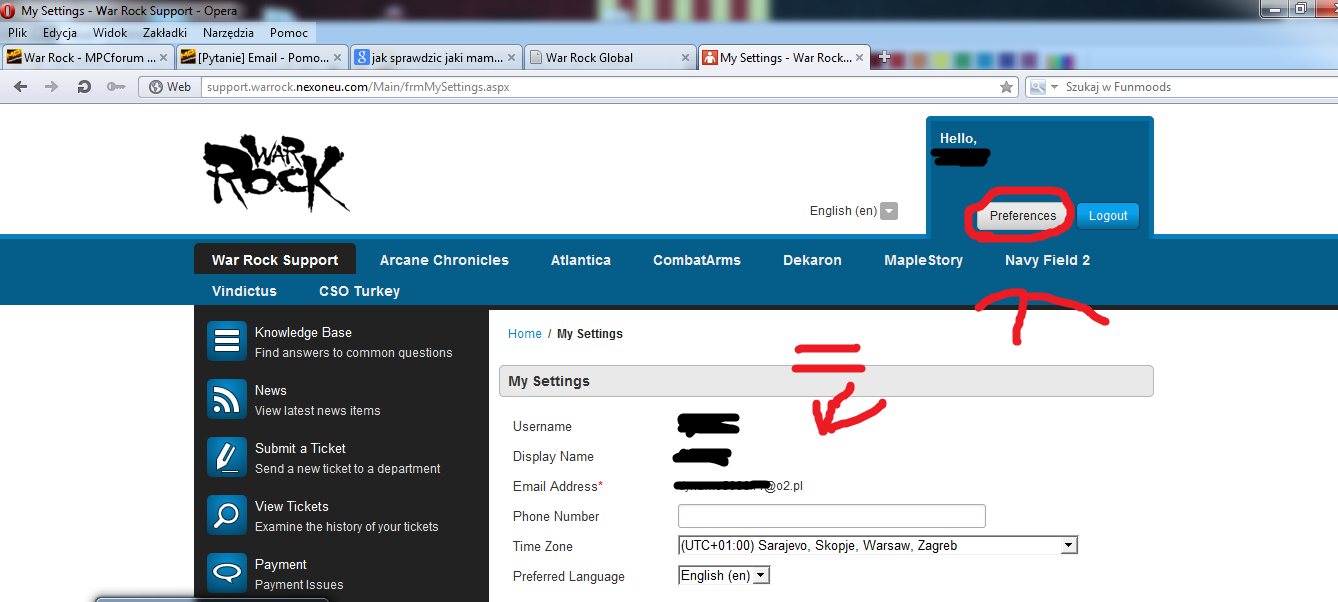1338x602 pixels.
Task: Reload the page with the refresh icon
Action: tap(85, 87)
